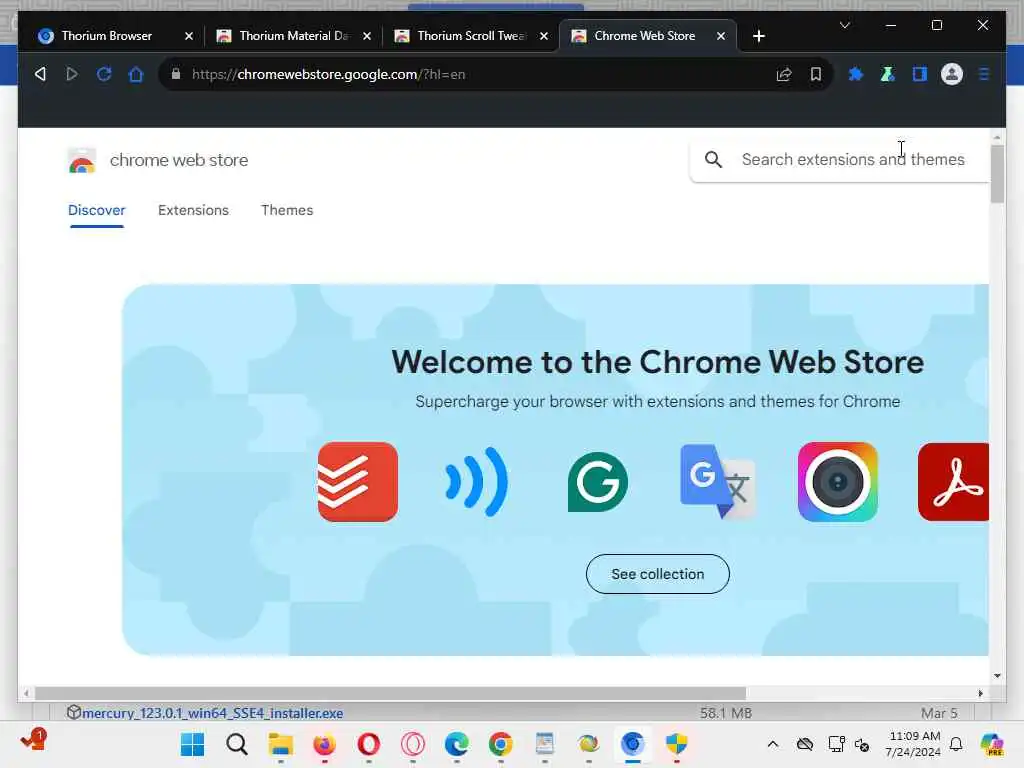This screenshot has width=1024, height=768.
Task: Close the Thorium Scroll Twea tab
Action: pos(543,36)
